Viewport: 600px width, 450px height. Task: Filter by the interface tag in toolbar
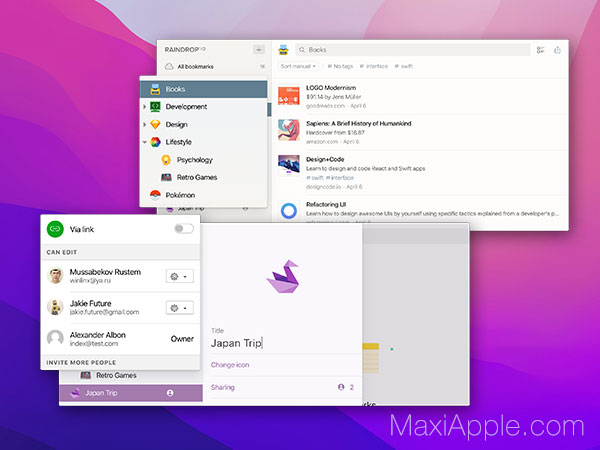click(373, 67)
